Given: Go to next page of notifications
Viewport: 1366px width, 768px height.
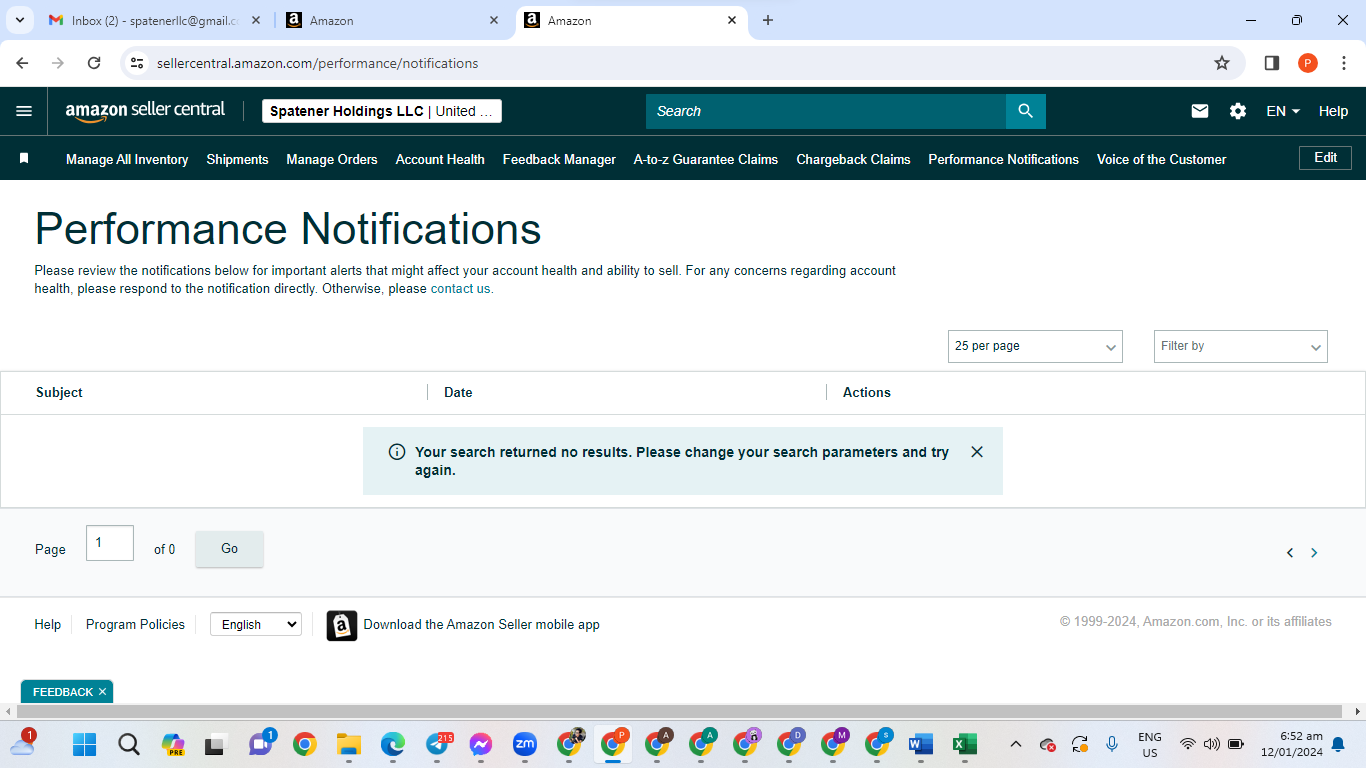Looking at the screenshot, I should click(x=1314, y=553).
